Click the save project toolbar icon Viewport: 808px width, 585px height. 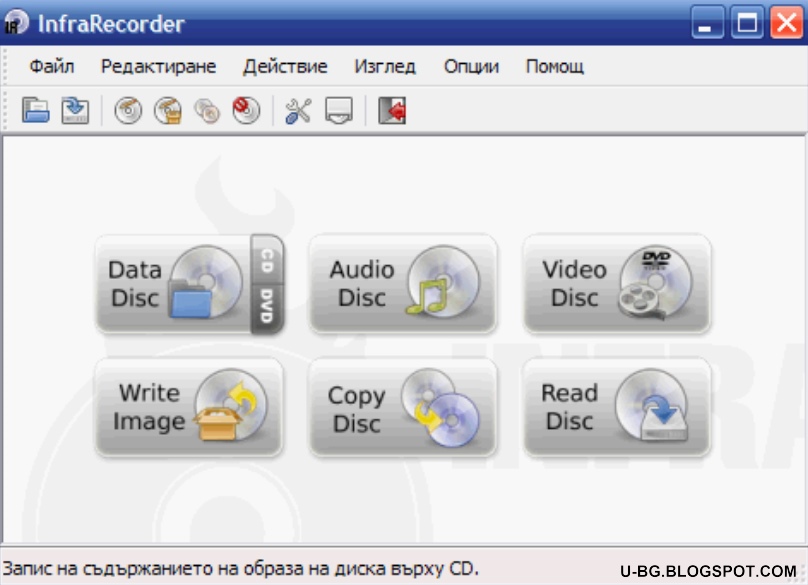(x=75, y=110)
